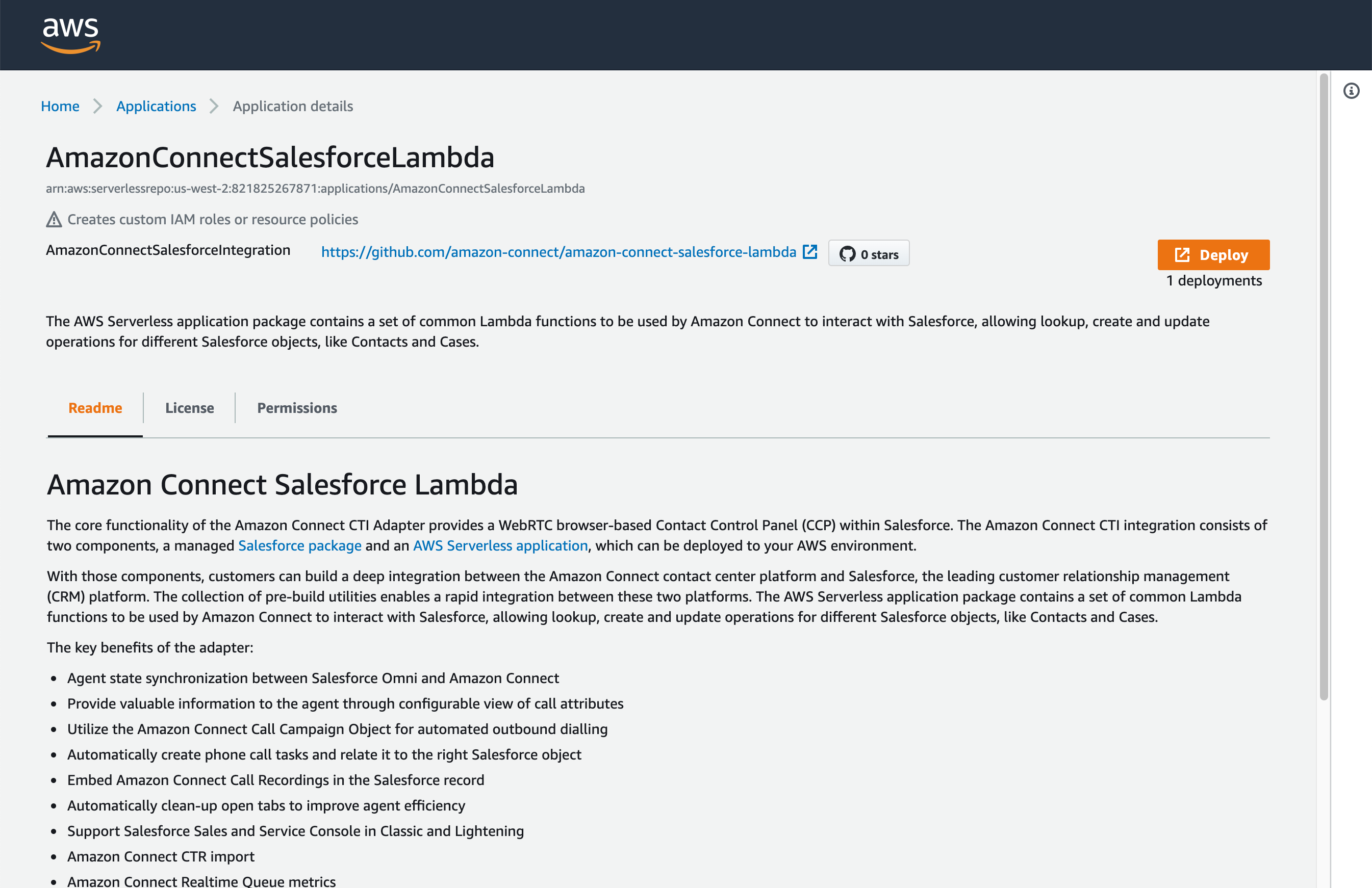The height and width of the screenshot is (888, 1372).
Task: Go to Home breadcrumb link
Action: coord(60,106)
